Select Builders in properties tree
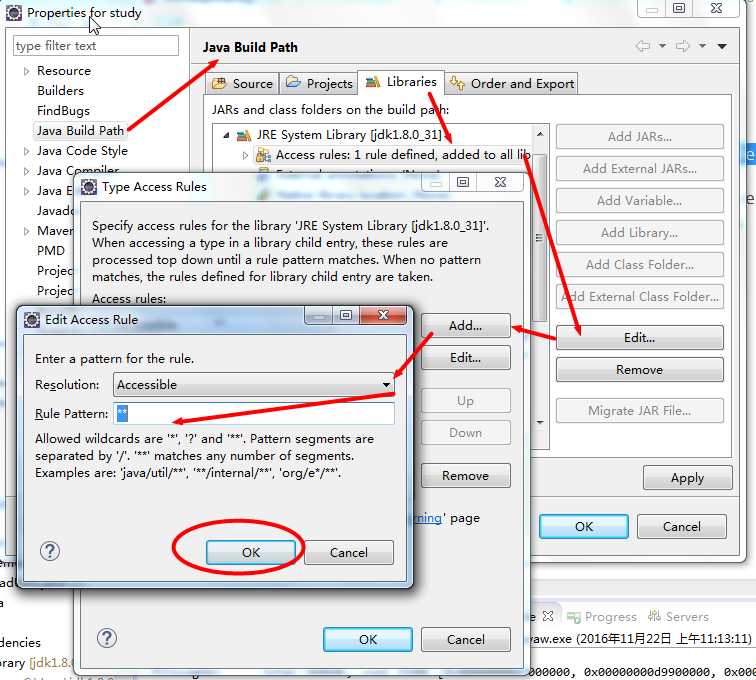756x680 pixels. pos(60,91)
